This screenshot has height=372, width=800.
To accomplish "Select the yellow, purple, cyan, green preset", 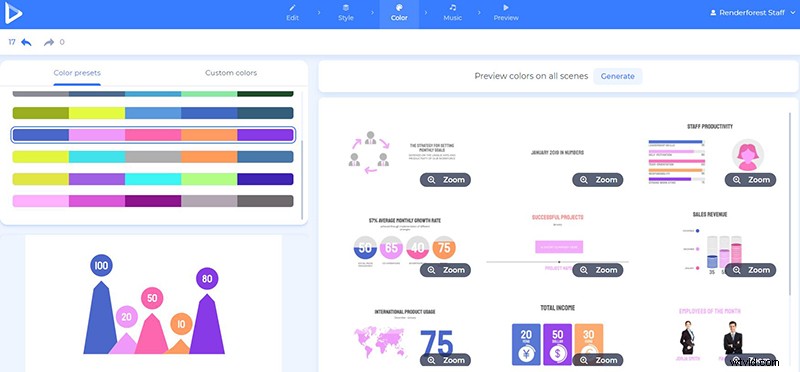I will 153,179.
